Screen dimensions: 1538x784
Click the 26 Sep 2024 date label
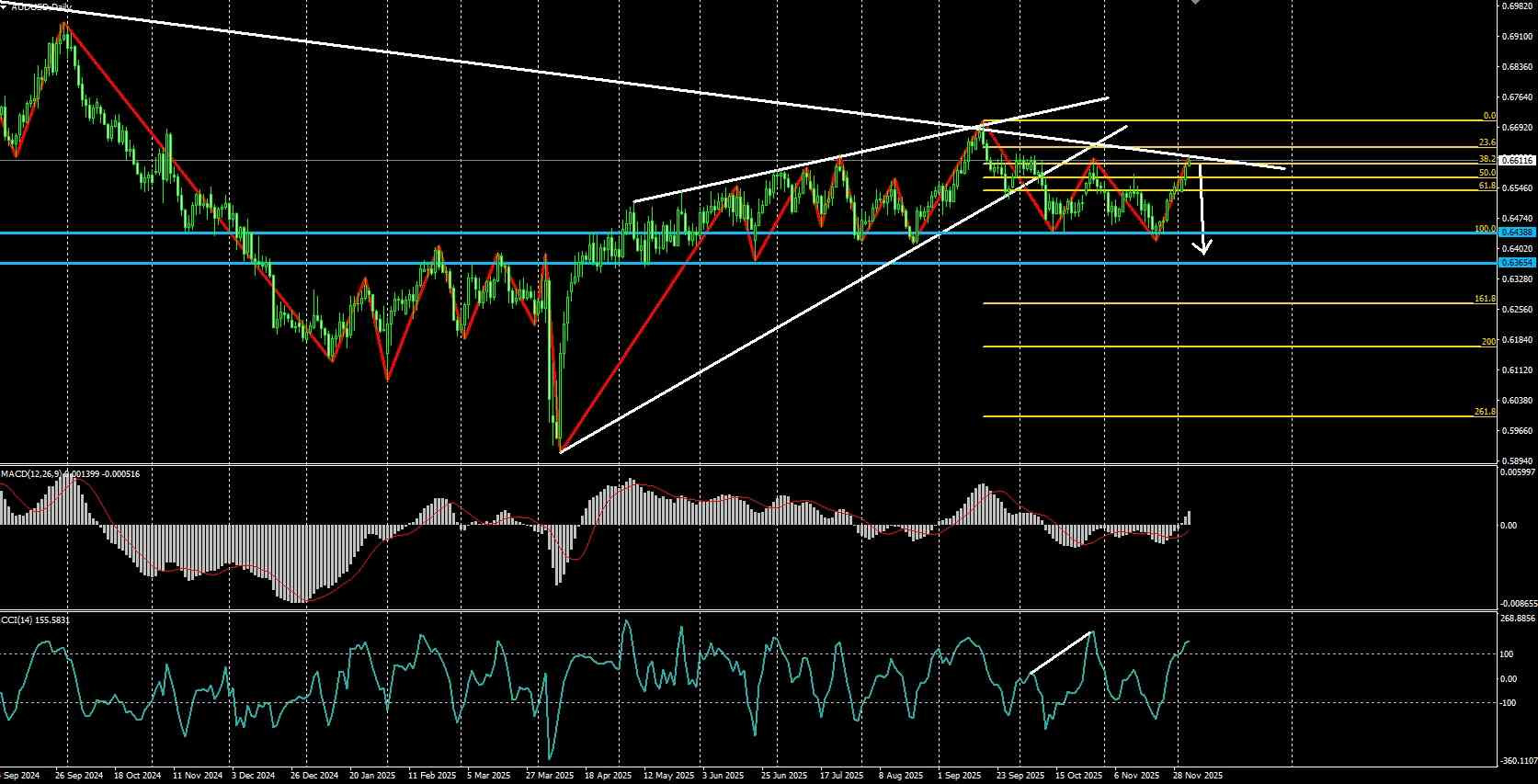coord(80,776)
